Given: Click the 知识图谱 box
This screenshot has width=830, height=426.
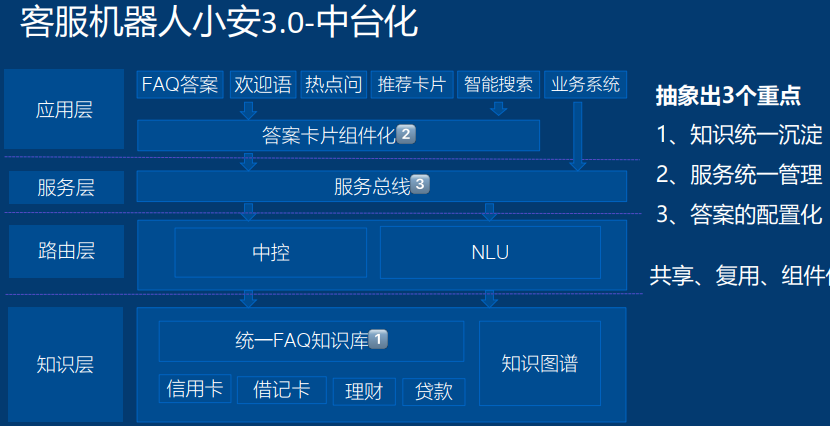Looking at the screenshot, I should 540,363.
